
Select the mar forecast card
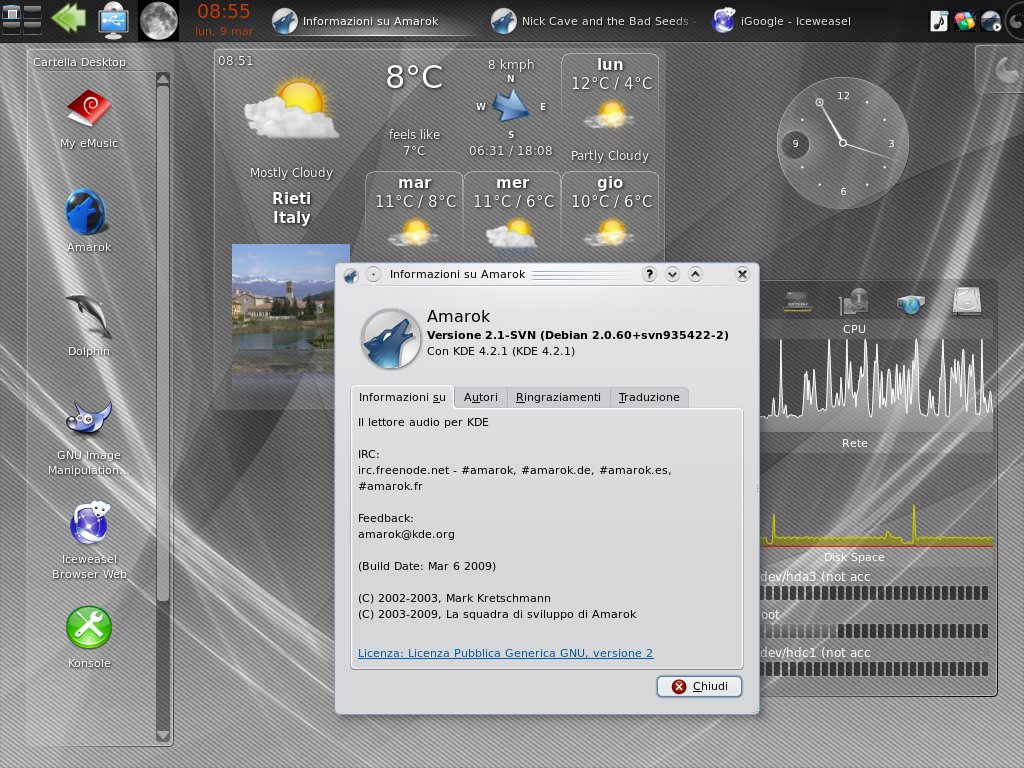click(414, 216)
